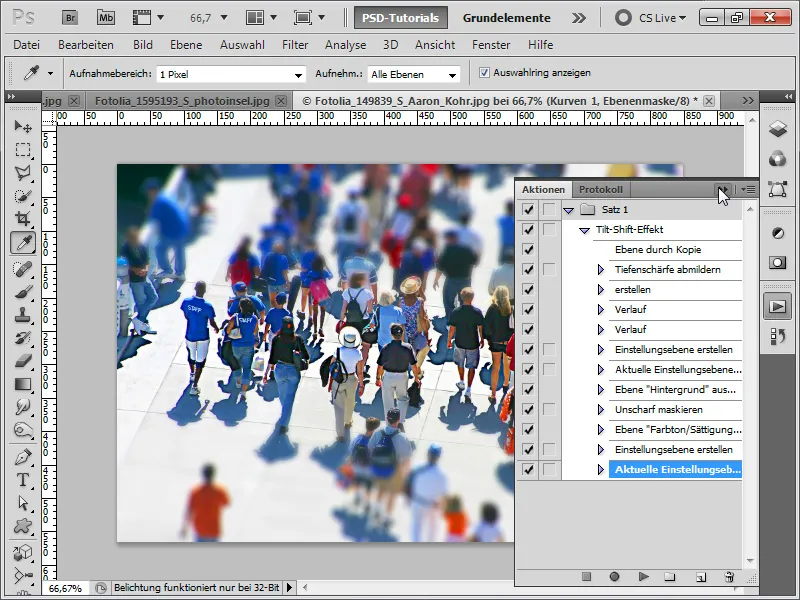Viewport: 800px width, 600px height.
Task: Delete selected action with trash icon
Action: click(x=730, y=577)
